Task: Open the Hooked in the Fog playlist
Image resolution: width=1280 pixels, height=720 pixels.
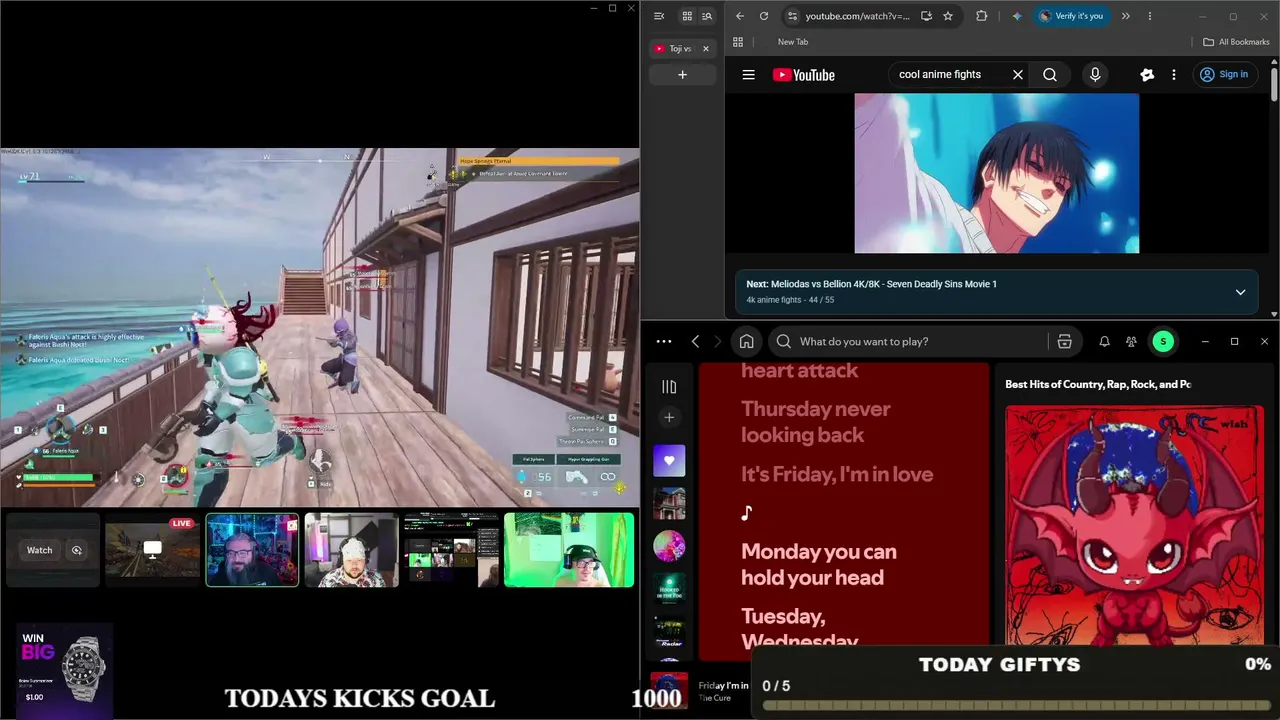Action: (x=669, y=589)
